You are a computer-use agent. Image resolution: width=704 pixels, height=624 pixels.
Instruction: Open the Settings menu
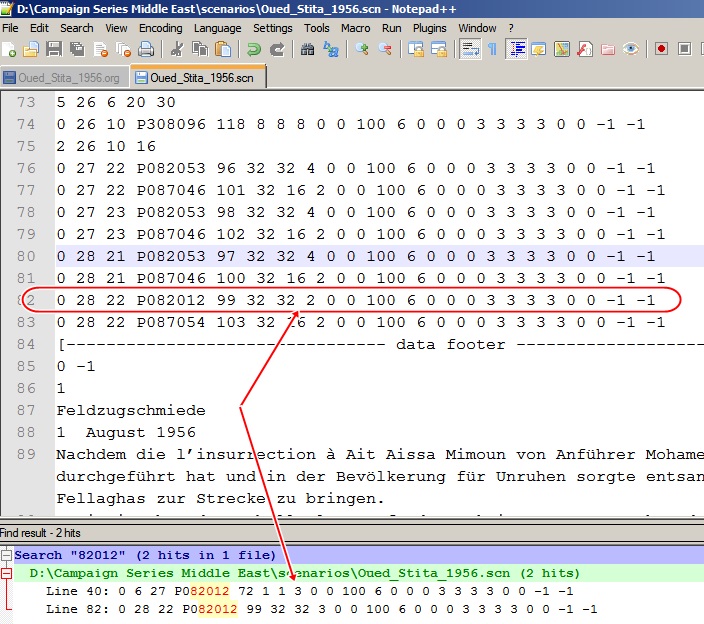tap(273, 28)
